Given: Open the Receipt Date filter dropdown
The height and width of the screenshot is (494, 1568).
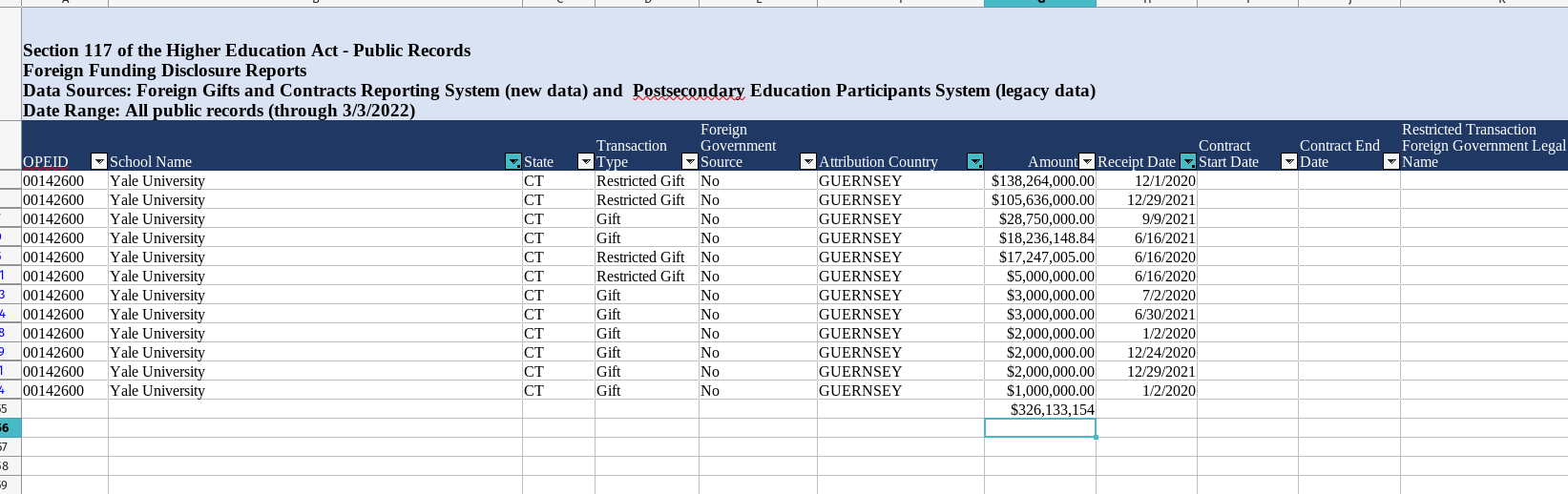Looking at the screenshot, I should [1188, 161].
